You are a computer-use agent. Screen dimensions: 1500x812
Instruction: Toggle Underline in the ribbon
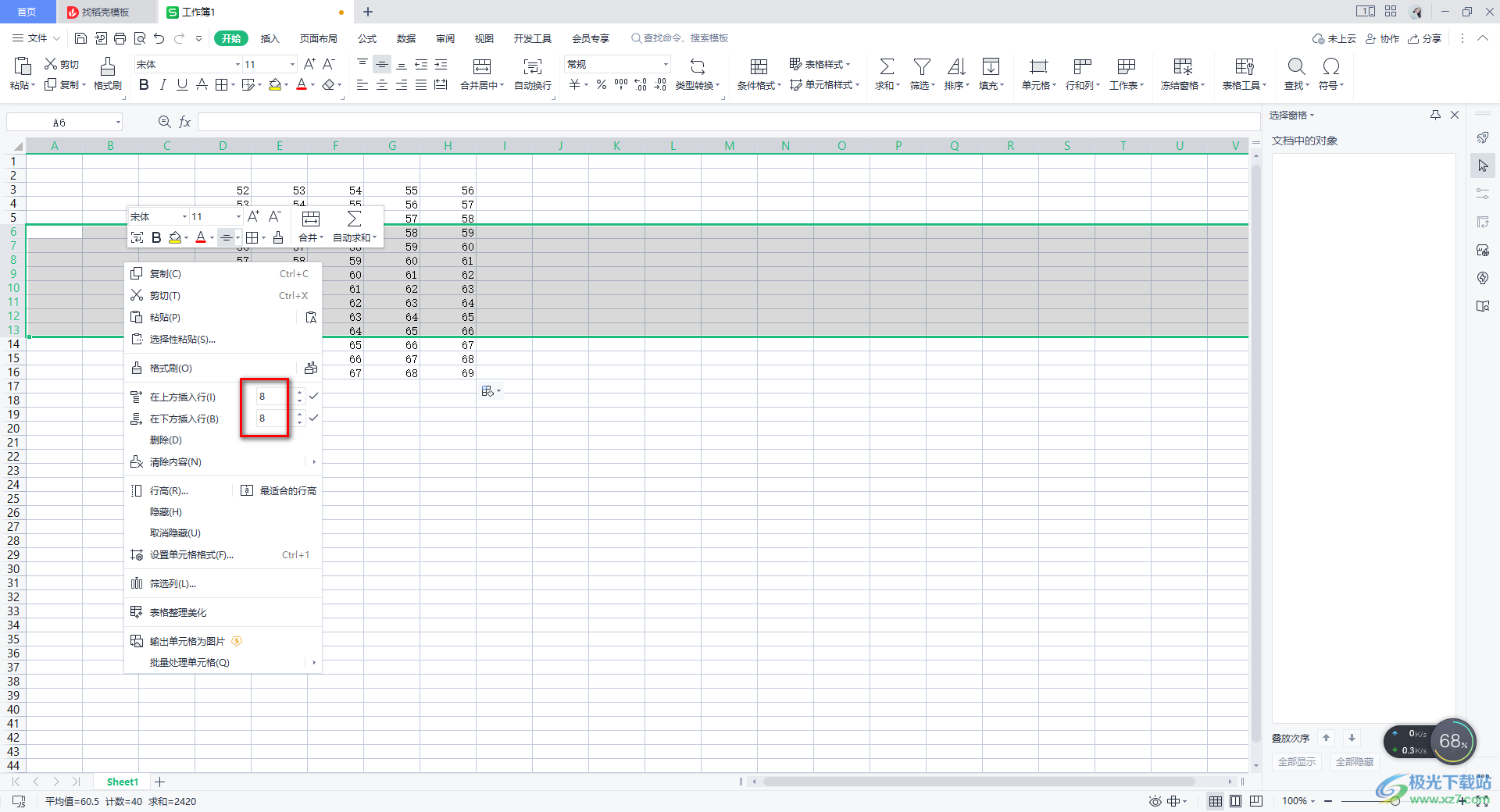click(x=182, y=84)
